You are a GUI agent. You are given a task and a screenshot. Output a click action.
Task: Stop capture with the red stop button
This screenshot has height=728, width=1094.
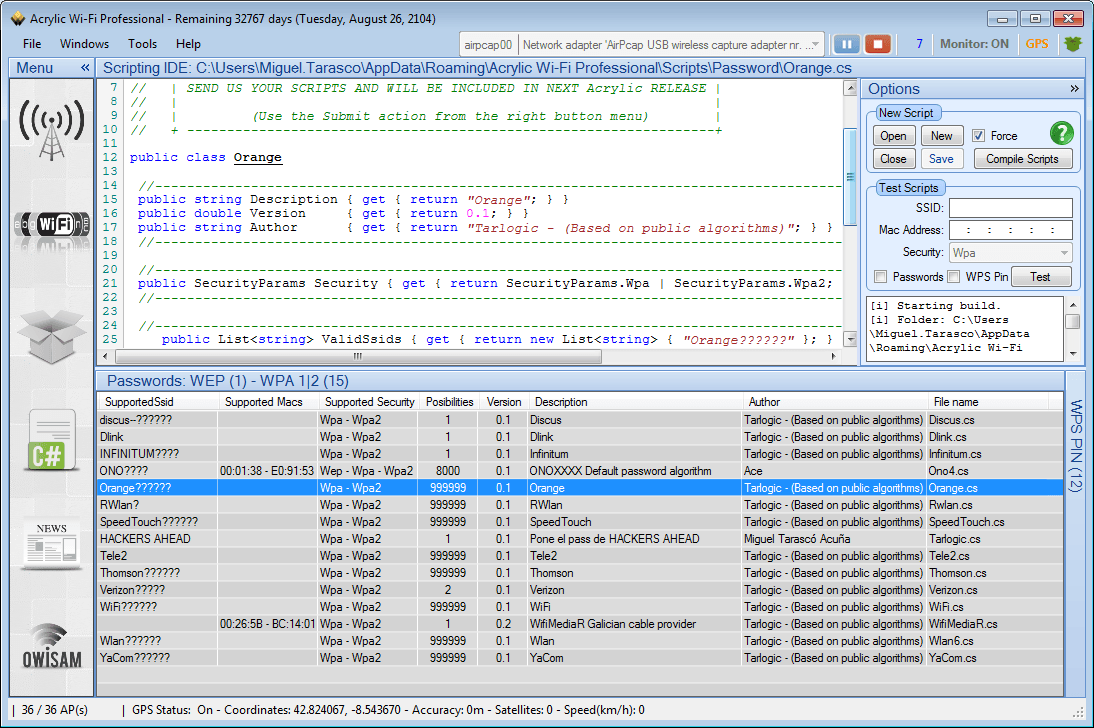point(877,44)
